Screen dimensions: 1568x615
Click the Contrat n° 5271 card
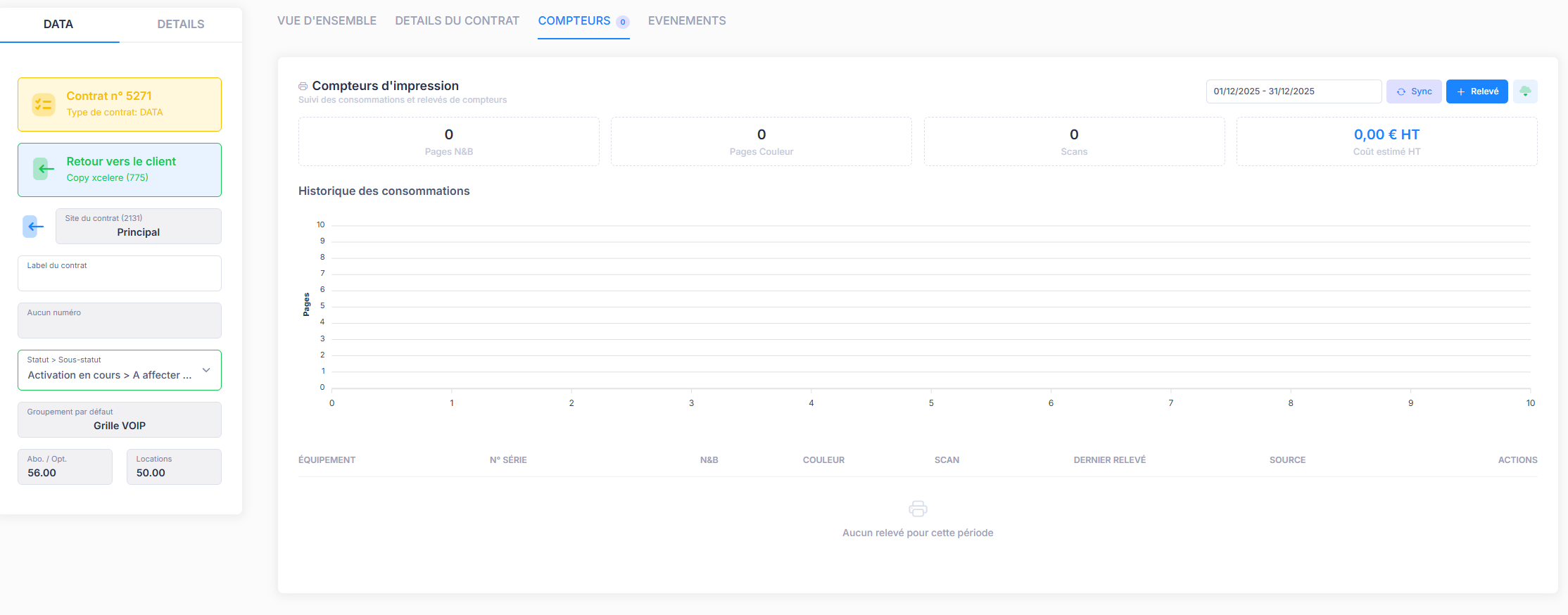click(120, 104)
